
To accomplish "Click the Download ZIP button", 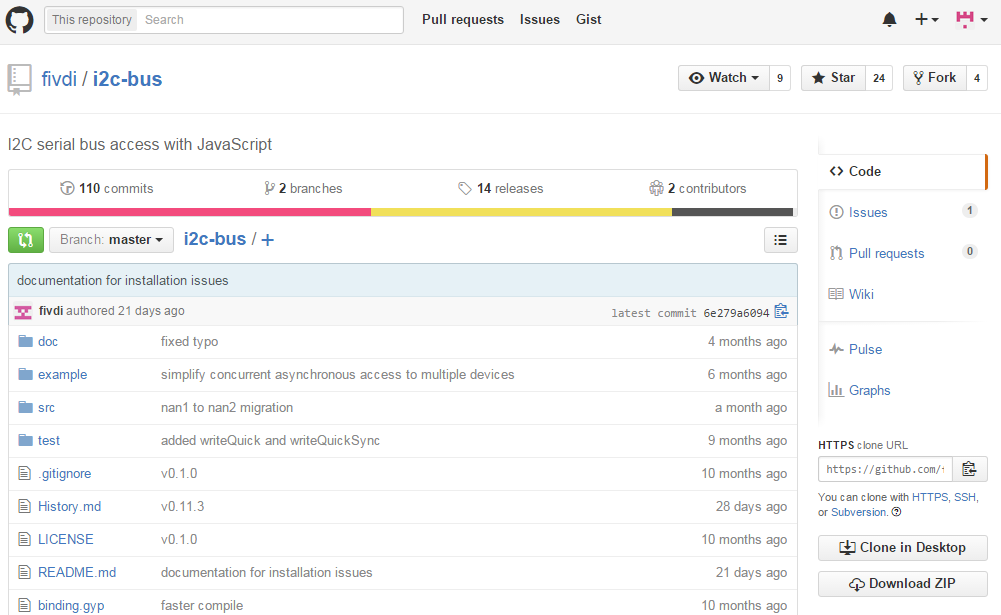I will pyautogui.click(x=902, y=584).
